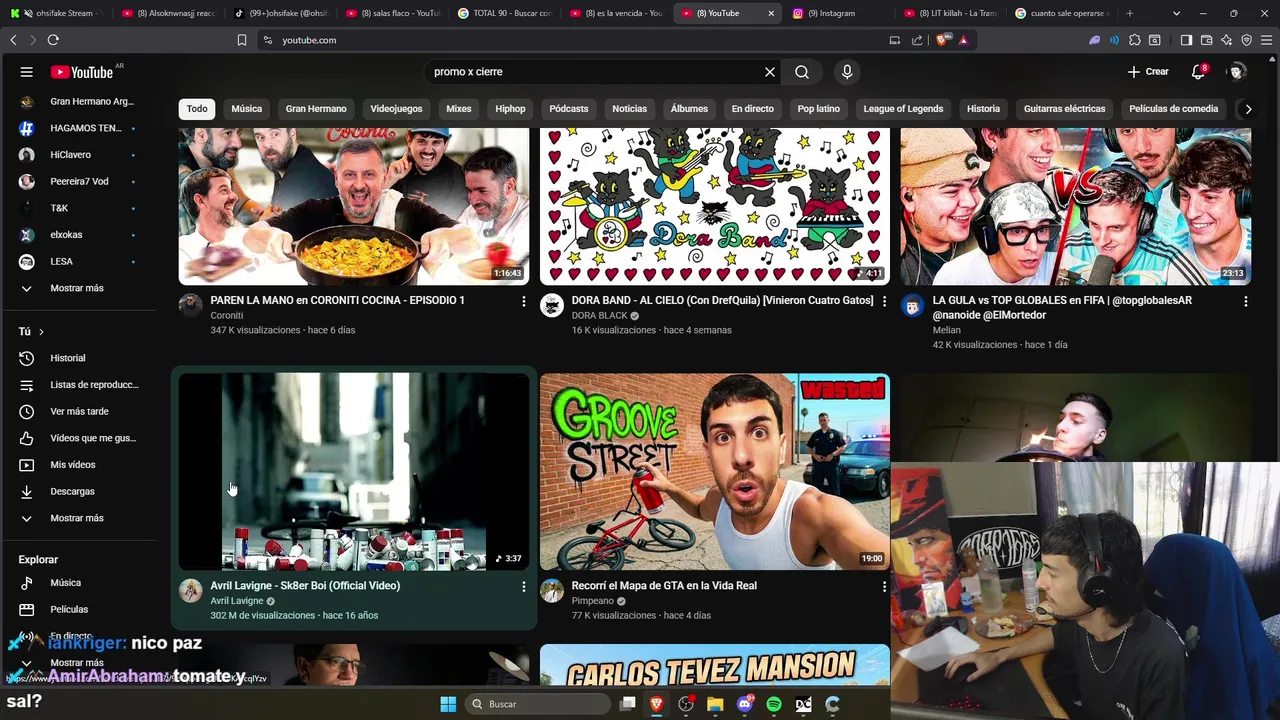Select the Todo filter chip
The width and height of the screenshot is (1280, 720).
pyautogui.click(x=197, y=109)
